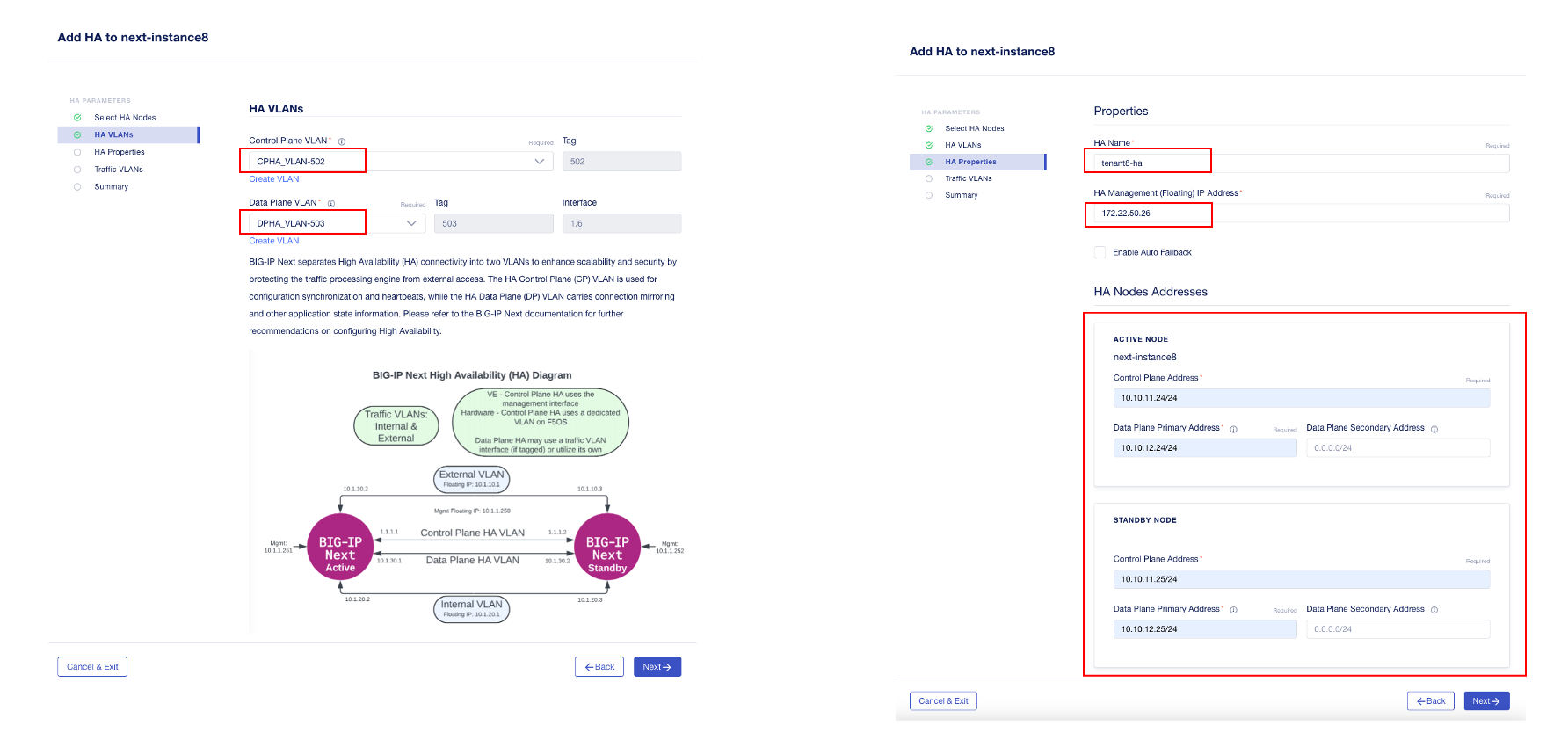Image resolution: width=1568 pixels, height=740 pixels.
Task: Go to Summary step in left window
Action: tap(112, 187)
